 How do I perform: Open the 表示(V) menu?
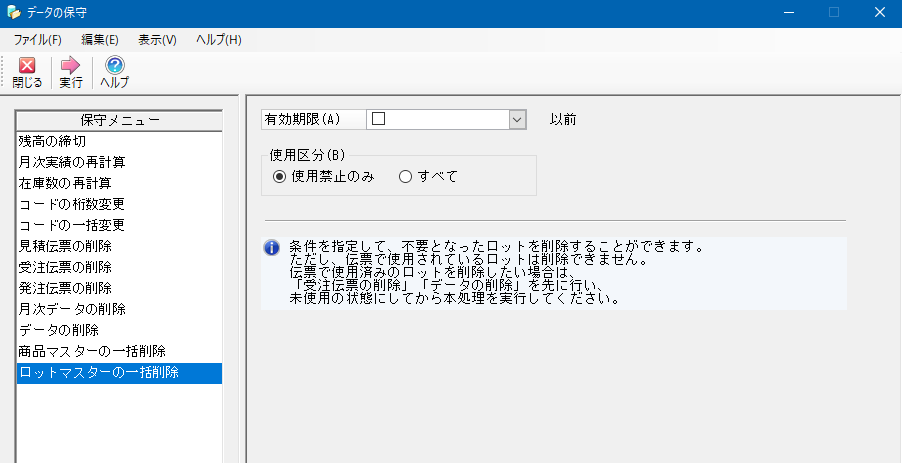(157, 40)
